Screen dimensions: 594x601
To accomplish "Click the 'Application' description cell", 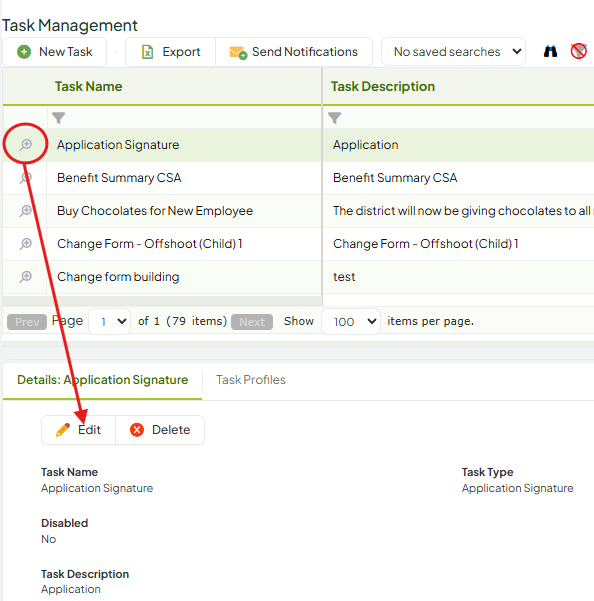I will coord(458,145).
